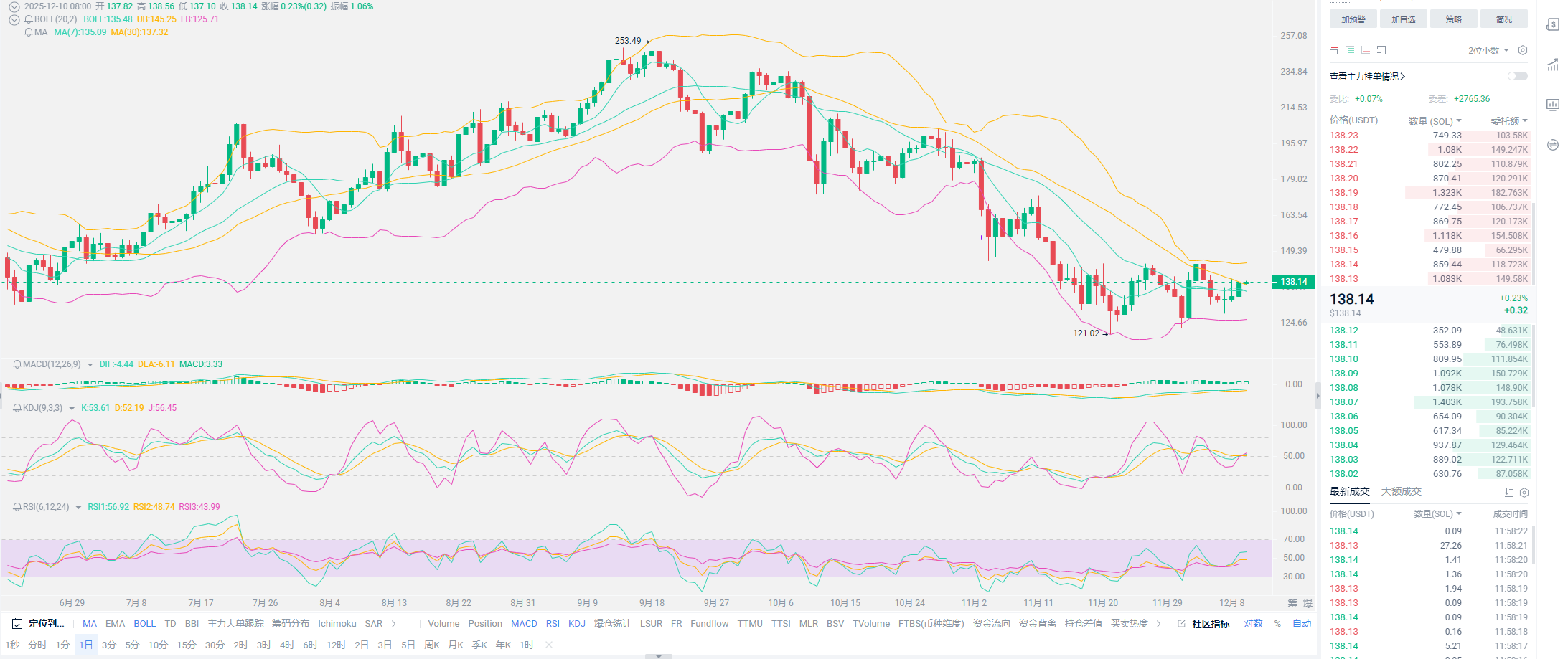The height and width of the screenshot is (659, 1568).
Task: Toggle the main force order view switch
Action: point(1517,76)
